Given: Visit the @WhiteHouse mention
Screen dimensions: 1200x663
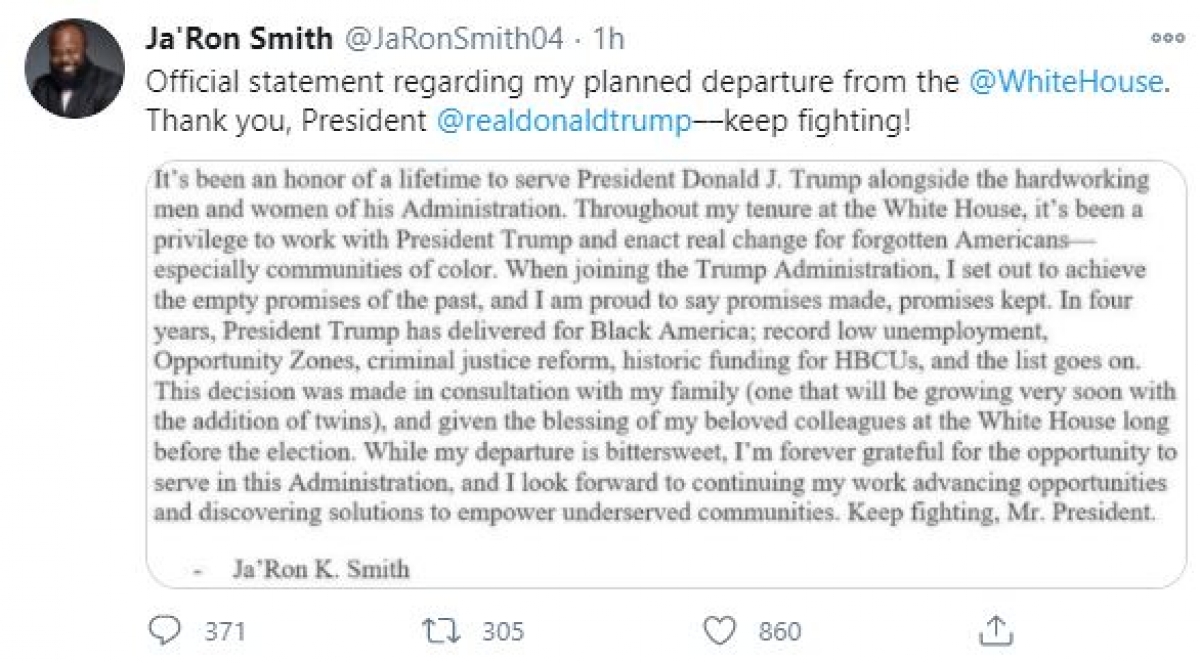Looking at the screenshot, I should (1068, 82).
